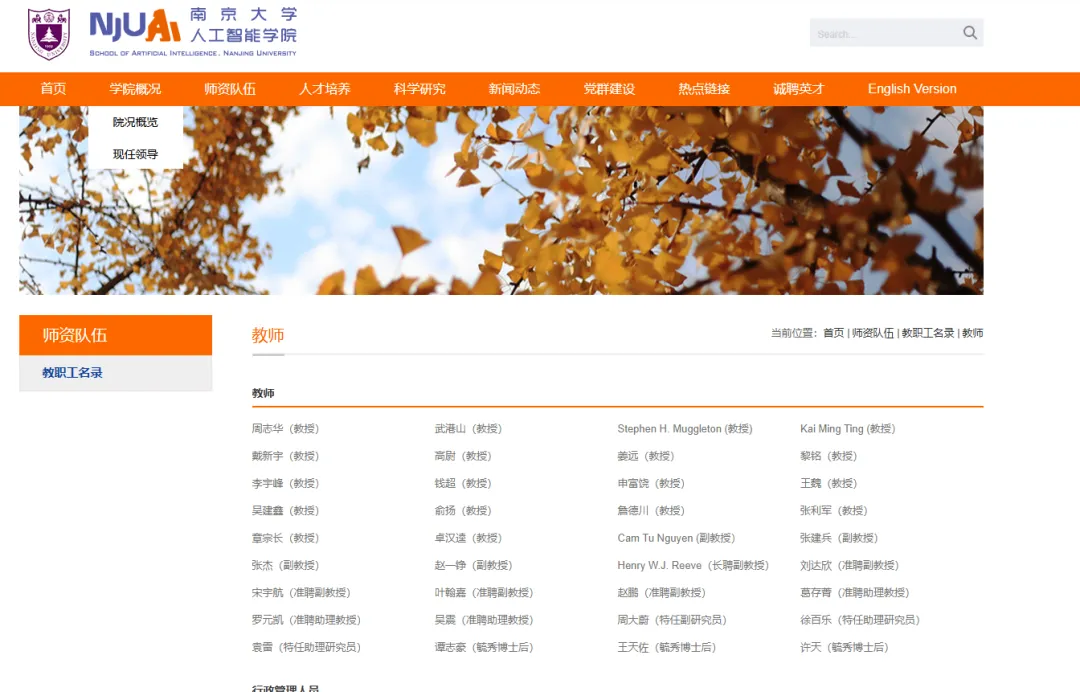Viewport: 1080px width, 692px height.
Task: Open the 新闻动态 nav menu
Action: pos(515,89)
